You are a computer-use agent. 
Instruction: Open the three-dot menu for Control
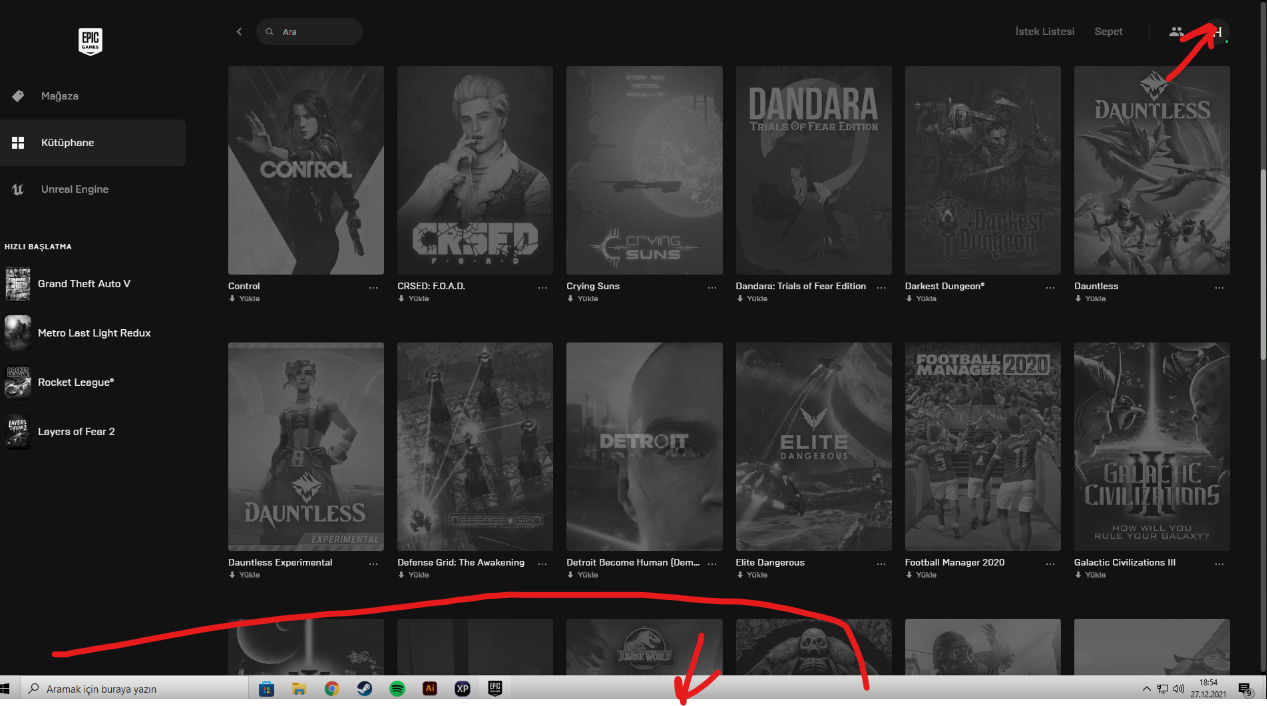374,287
